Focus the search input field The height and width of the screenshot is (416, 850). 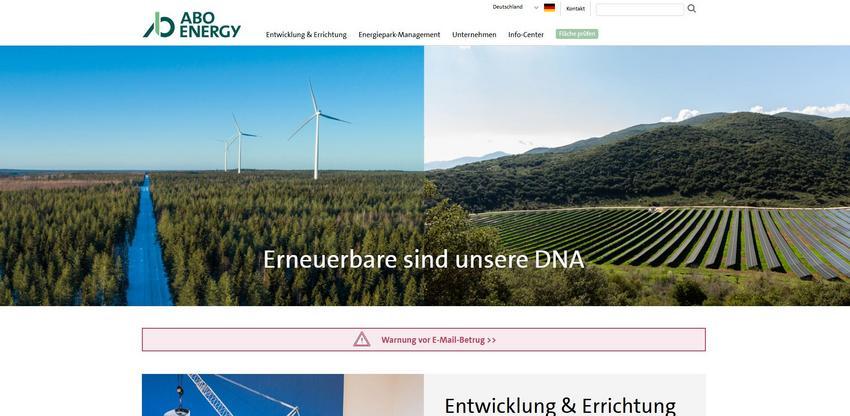click(640, 9)
